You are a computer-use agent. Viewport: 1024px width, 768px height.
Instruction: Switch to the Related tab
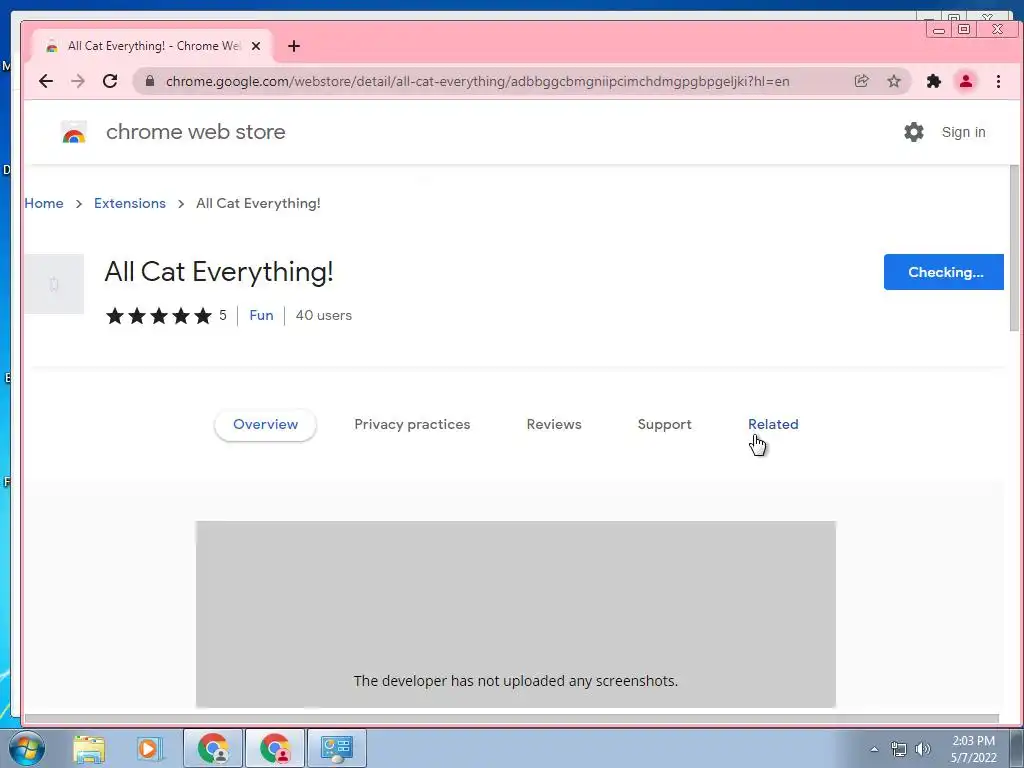[x=773, y=424]
